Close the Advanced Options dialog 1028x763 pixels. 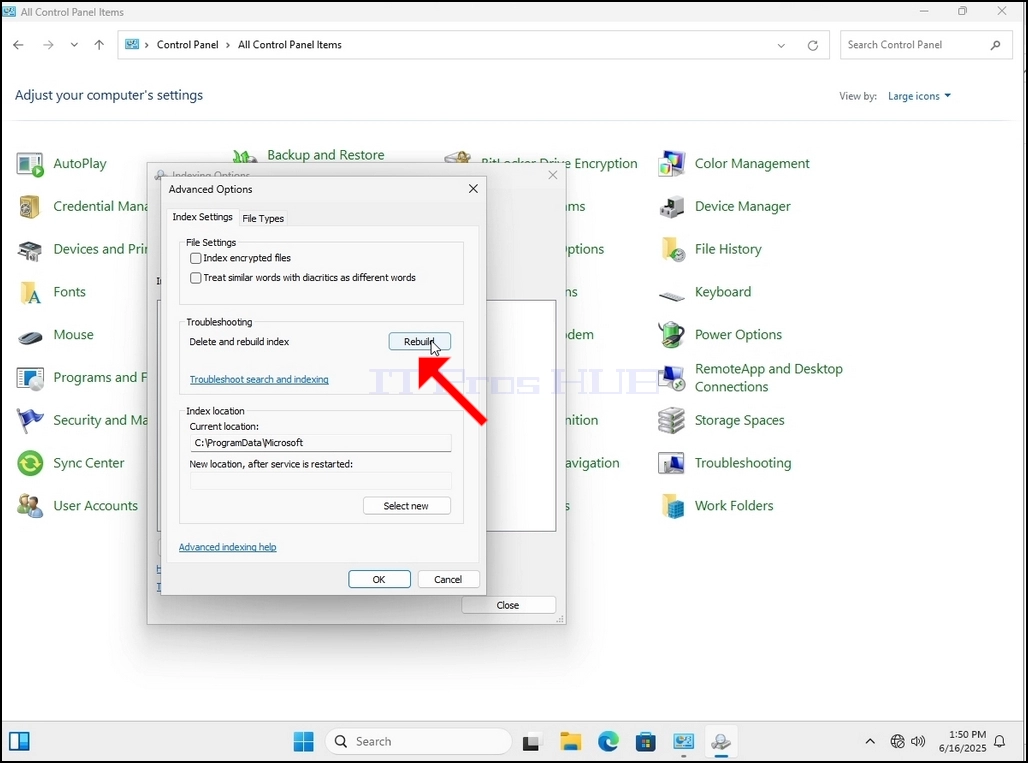point(473,189)
